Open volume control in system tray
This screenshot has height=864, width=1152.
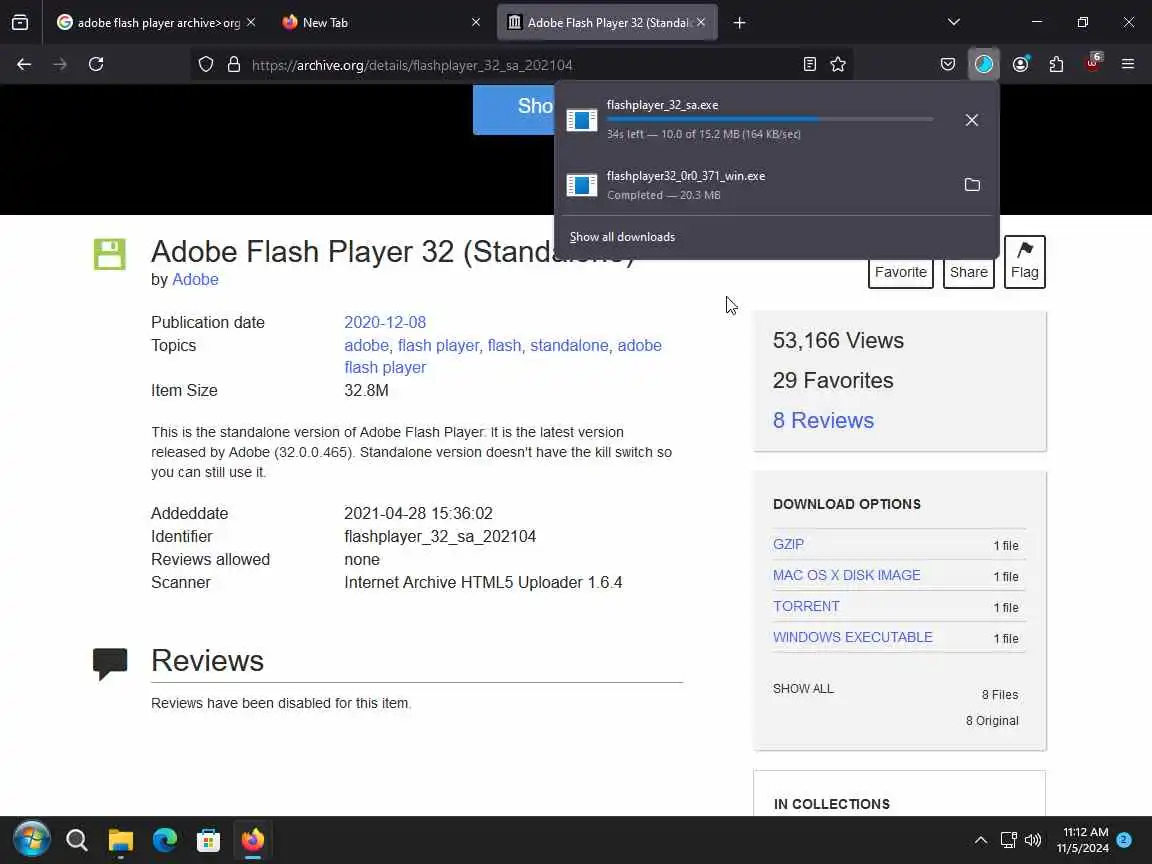click(x=1033, y=840)
